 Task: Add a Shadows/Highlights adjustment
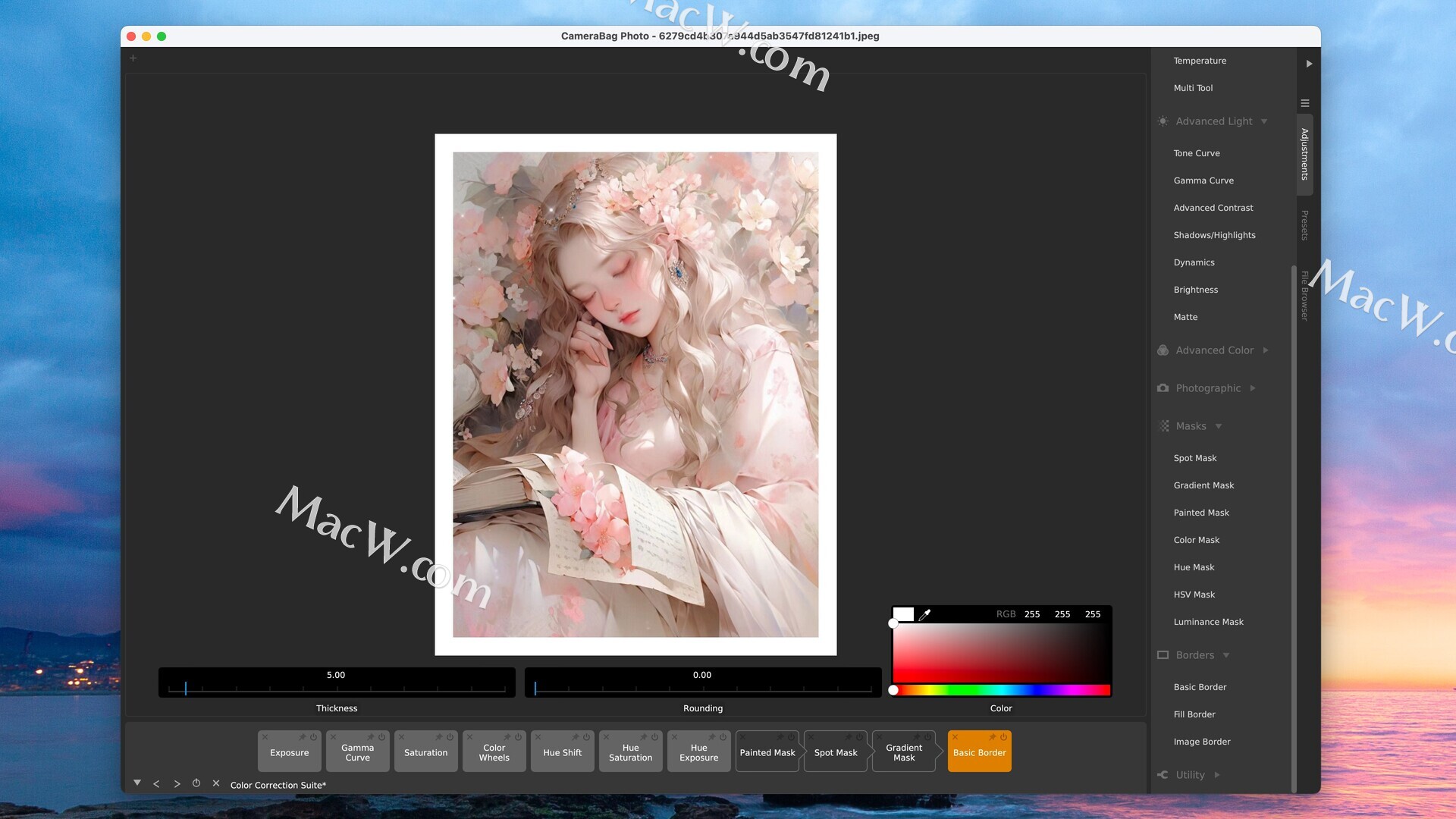tap(1214, 235)
